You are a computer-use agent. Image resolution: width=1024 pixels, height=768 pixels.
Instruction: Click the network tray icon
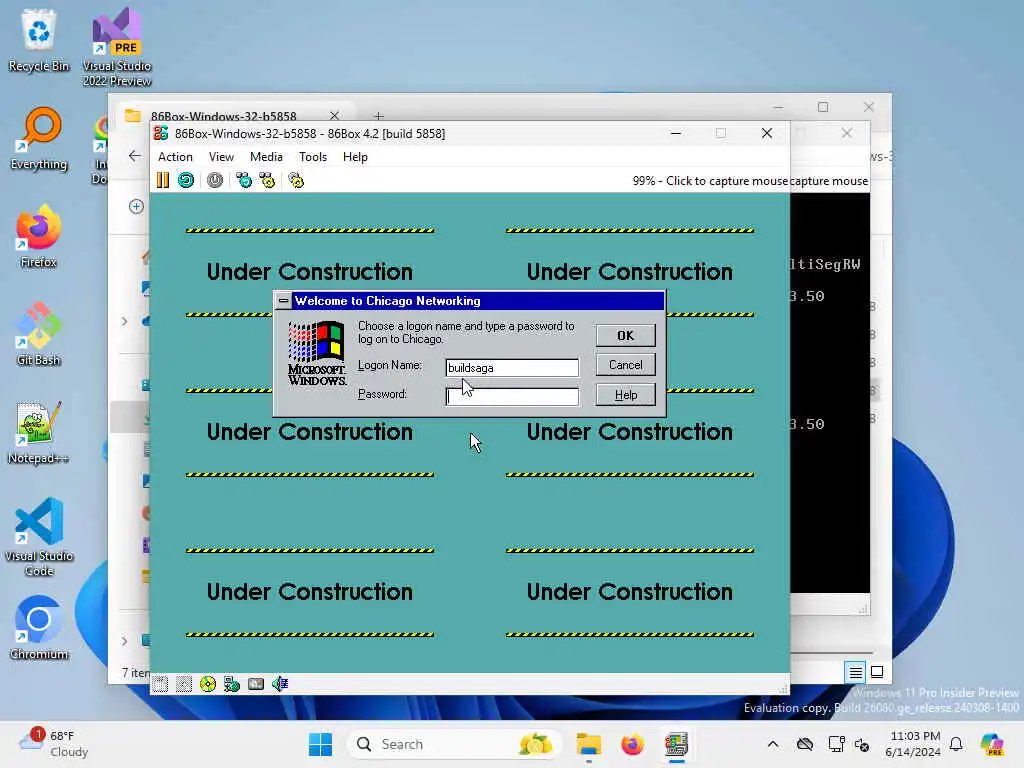(837, 744)
